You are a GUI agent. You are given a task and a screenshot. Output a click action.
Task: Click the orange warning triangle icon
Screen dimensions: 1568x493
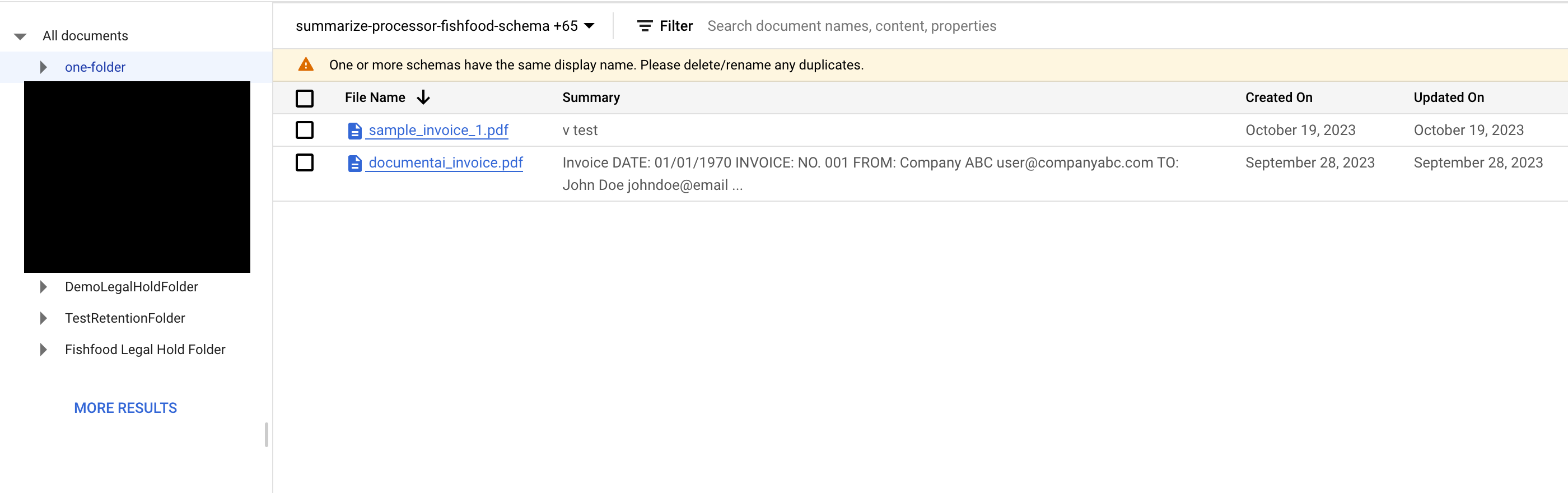306,64
